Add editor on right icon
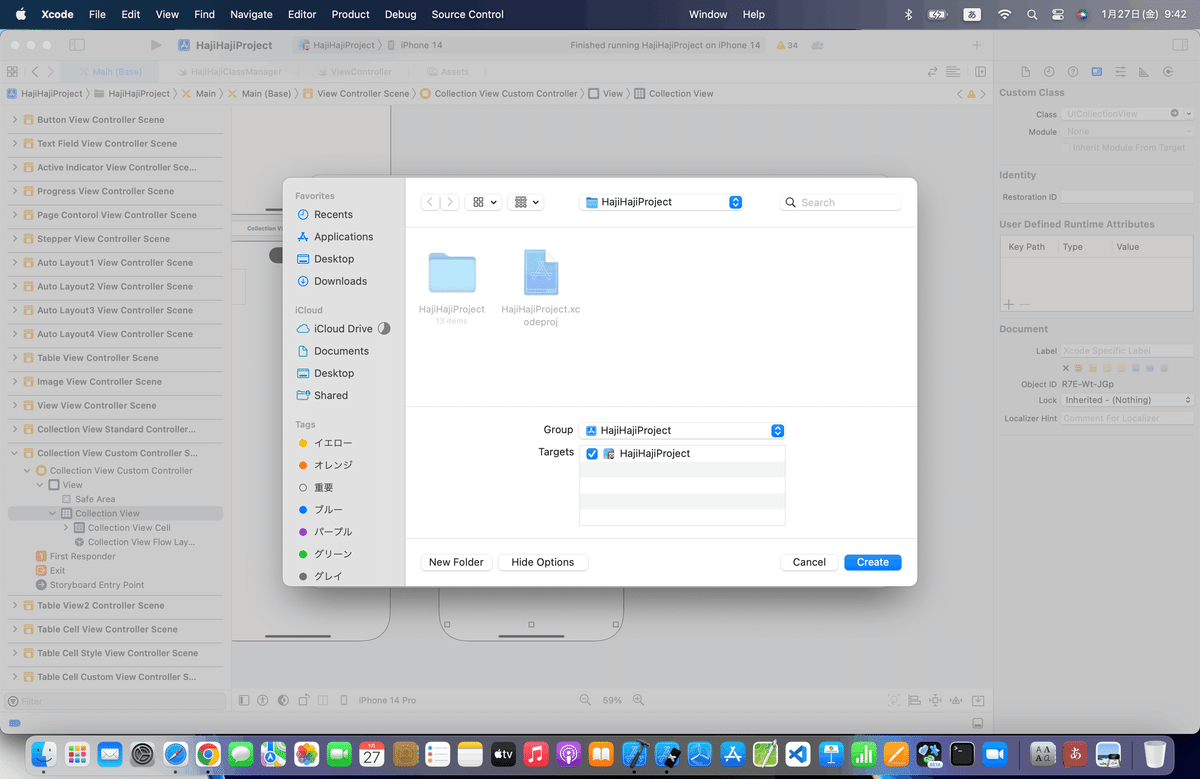The height and width of the screenshot is (779, 1200). point(981,72)
